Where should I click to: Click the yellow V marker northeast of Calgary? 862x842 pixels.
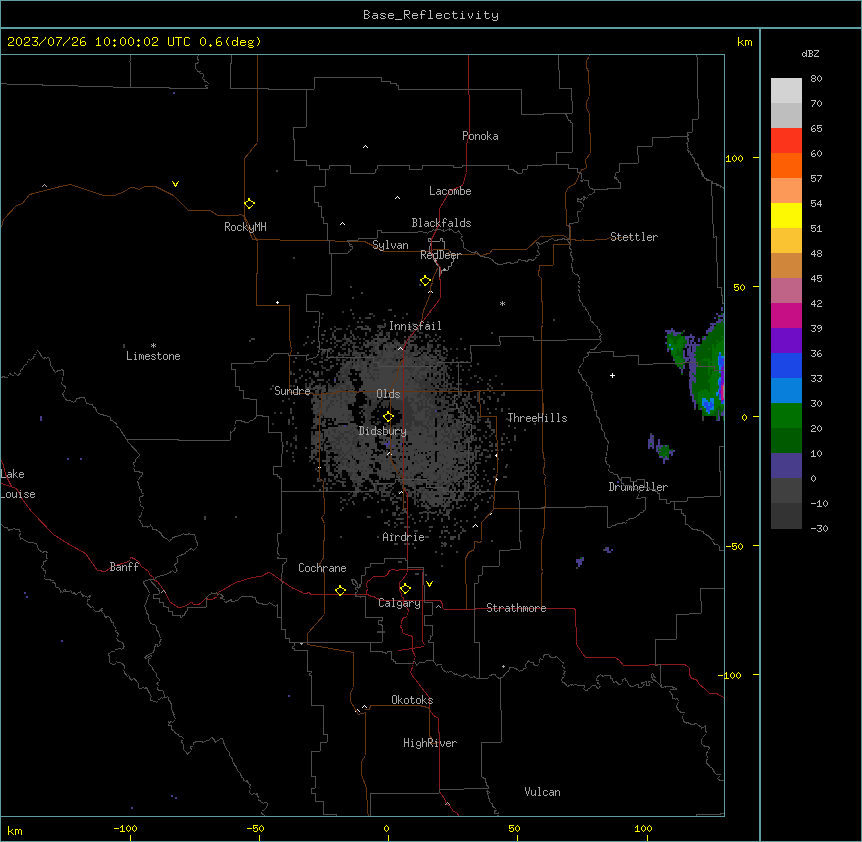pos(429,584)
